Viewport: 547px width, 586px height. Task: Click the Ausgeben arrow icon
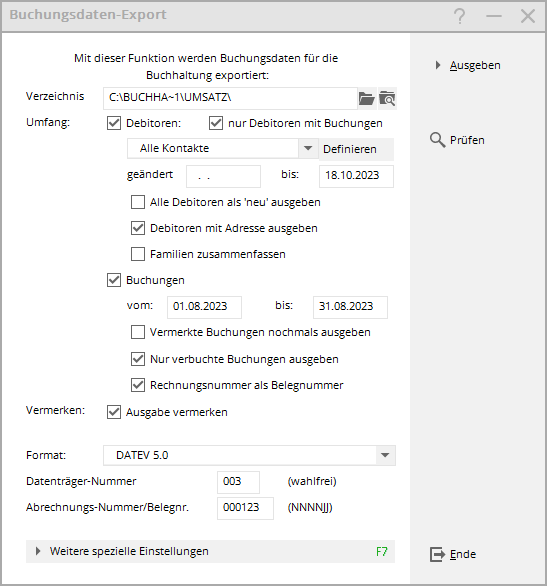point(438,65)
